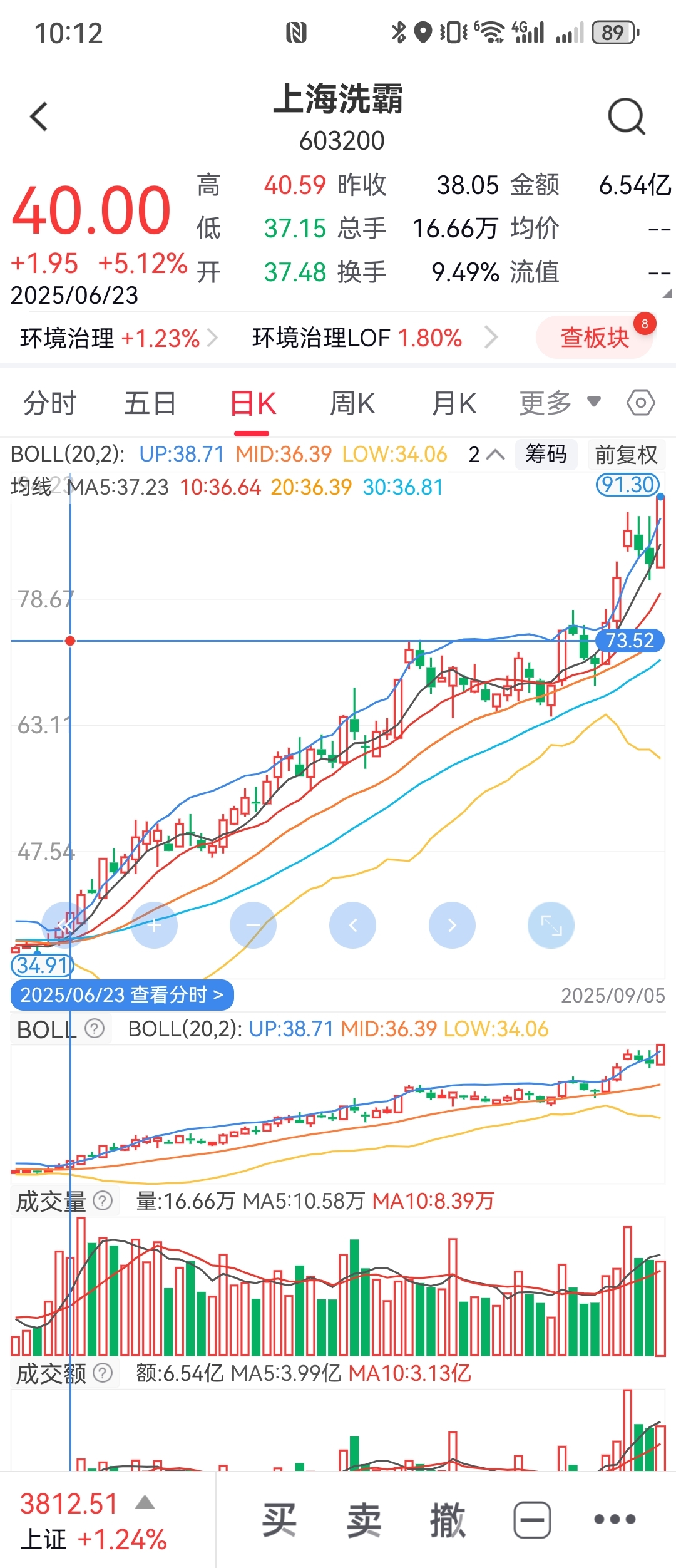Tap the +5.12% change percentage
This screenshot has height=1568, width=676.
(143, 264)
